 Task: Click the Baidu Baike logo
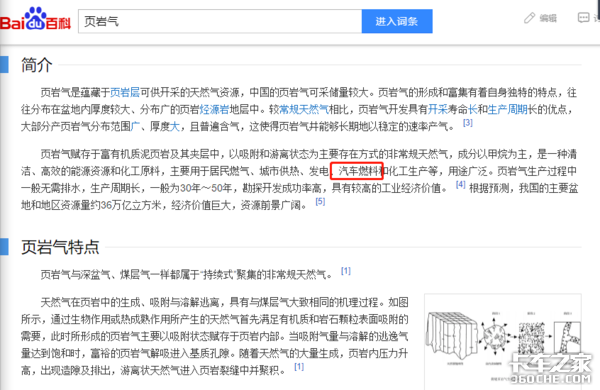point(36,19)
